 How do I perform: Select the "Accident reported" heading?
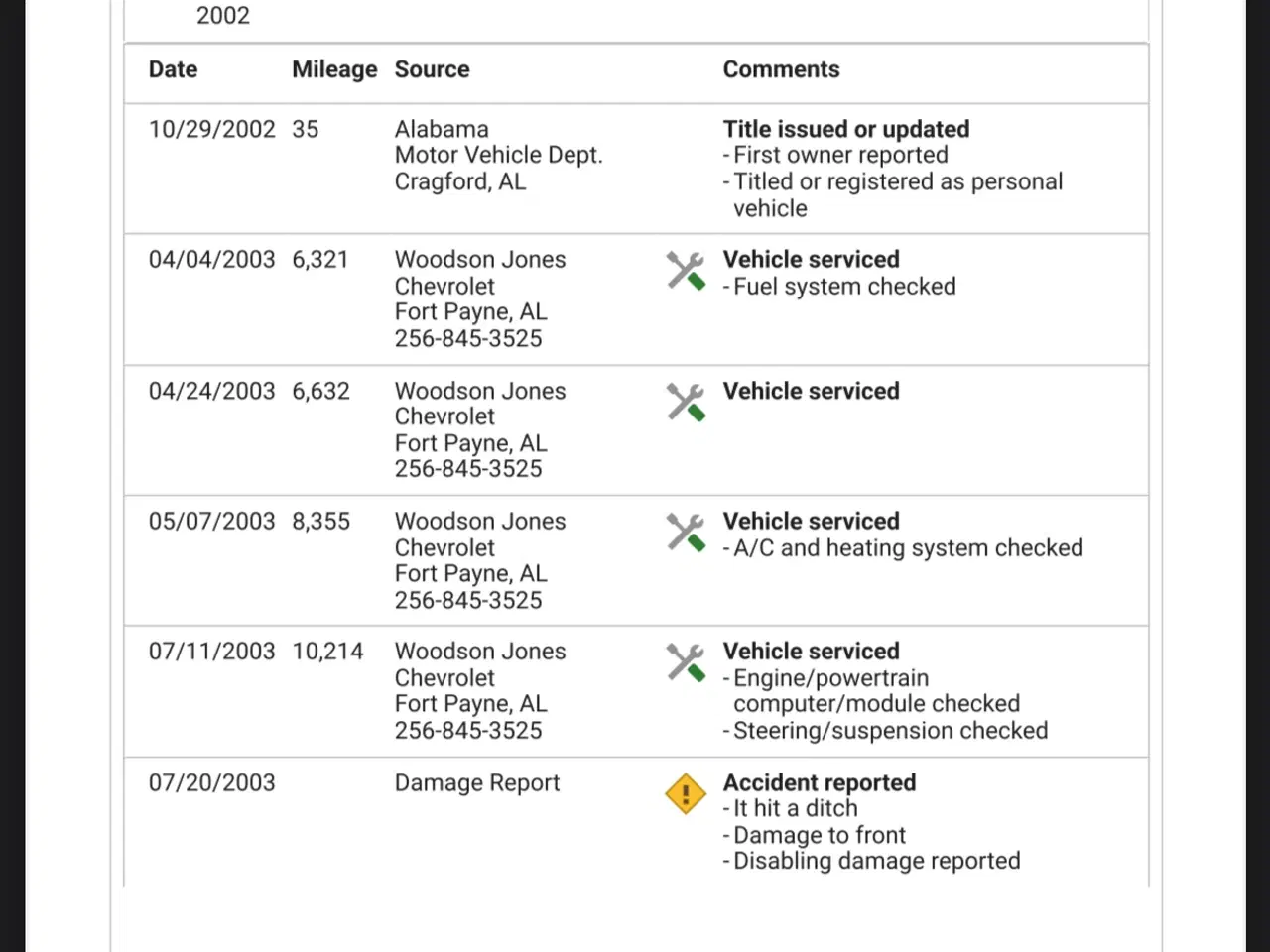[x=819, y=782]
